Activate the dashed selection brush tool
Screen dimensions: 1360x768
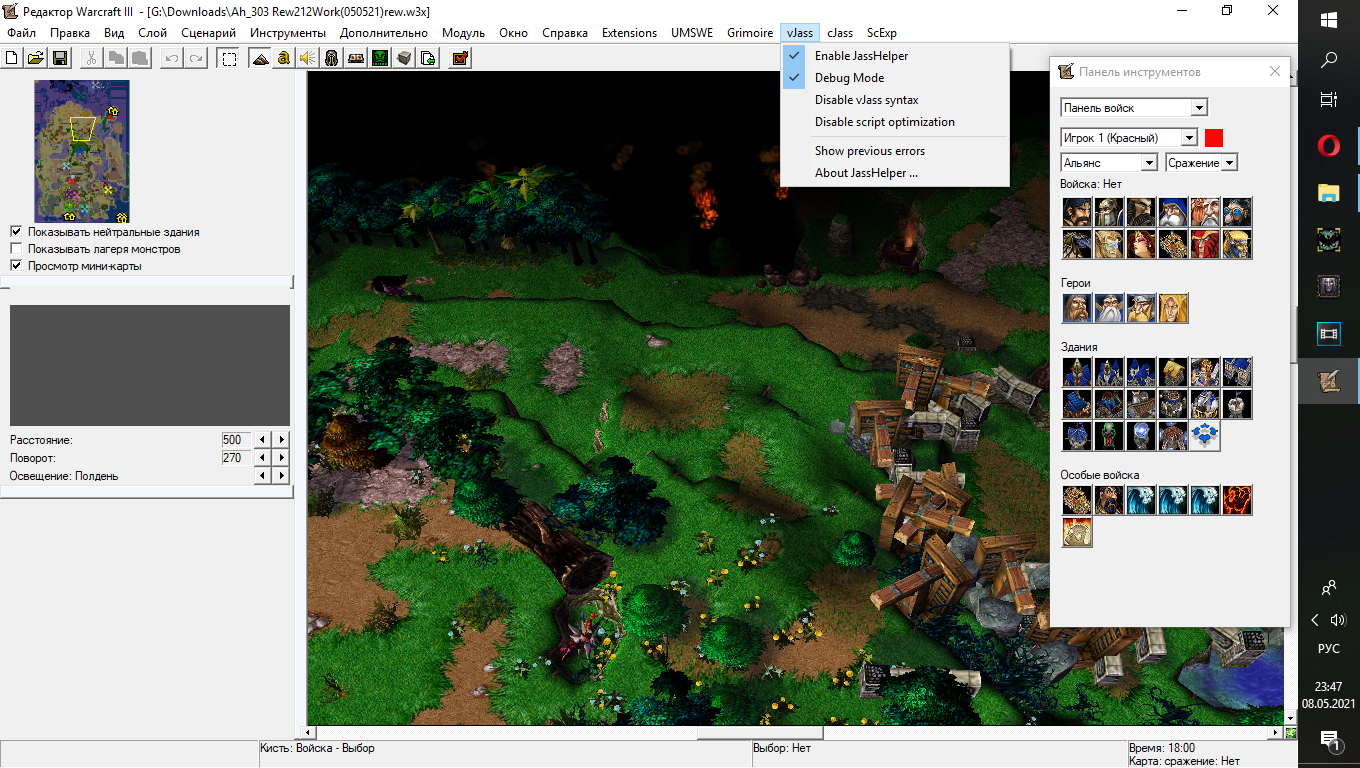tap(229, 58)
